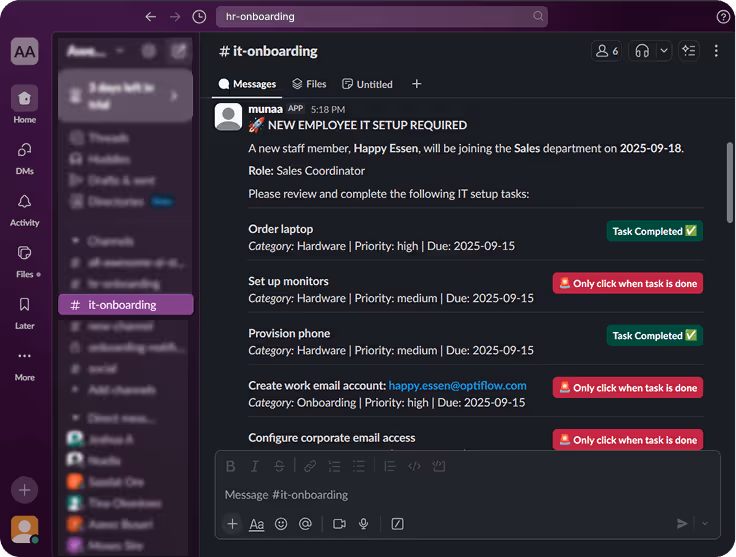This screenshot has width=736, height=557.
Task: Go forward with the right arrow
Action: pyautogui.click(x=175, y=17)
